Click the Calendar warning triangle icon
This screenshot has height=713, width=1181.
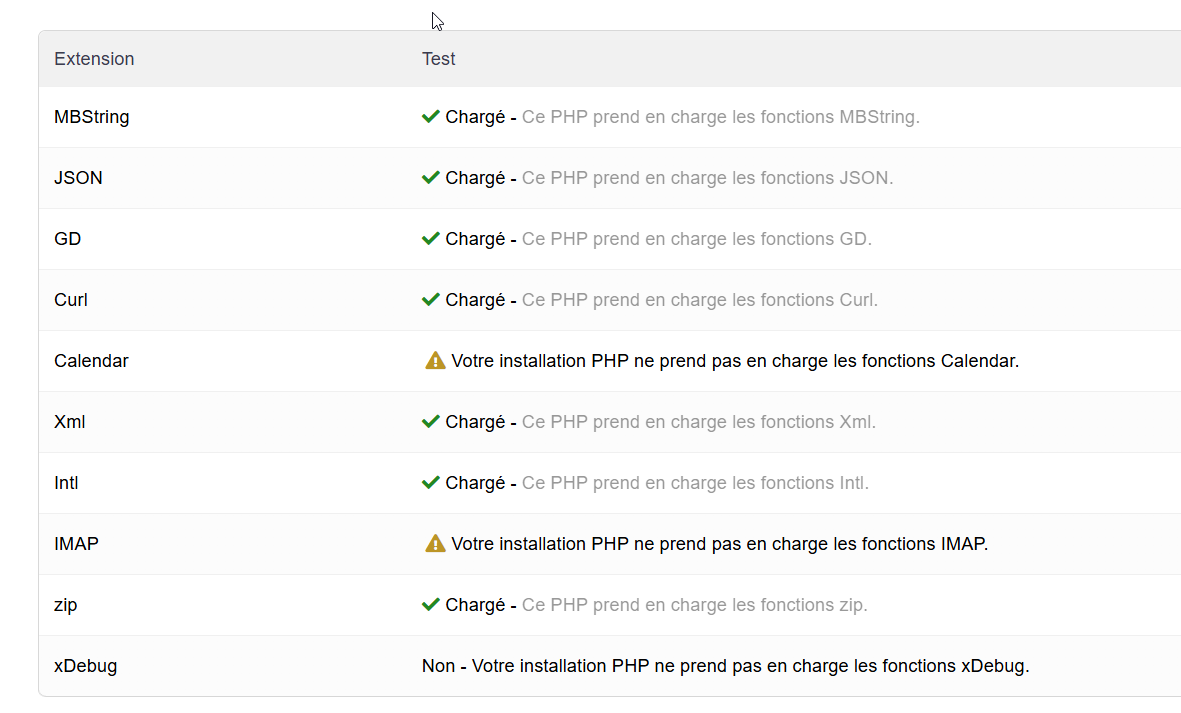click(435, 361)
